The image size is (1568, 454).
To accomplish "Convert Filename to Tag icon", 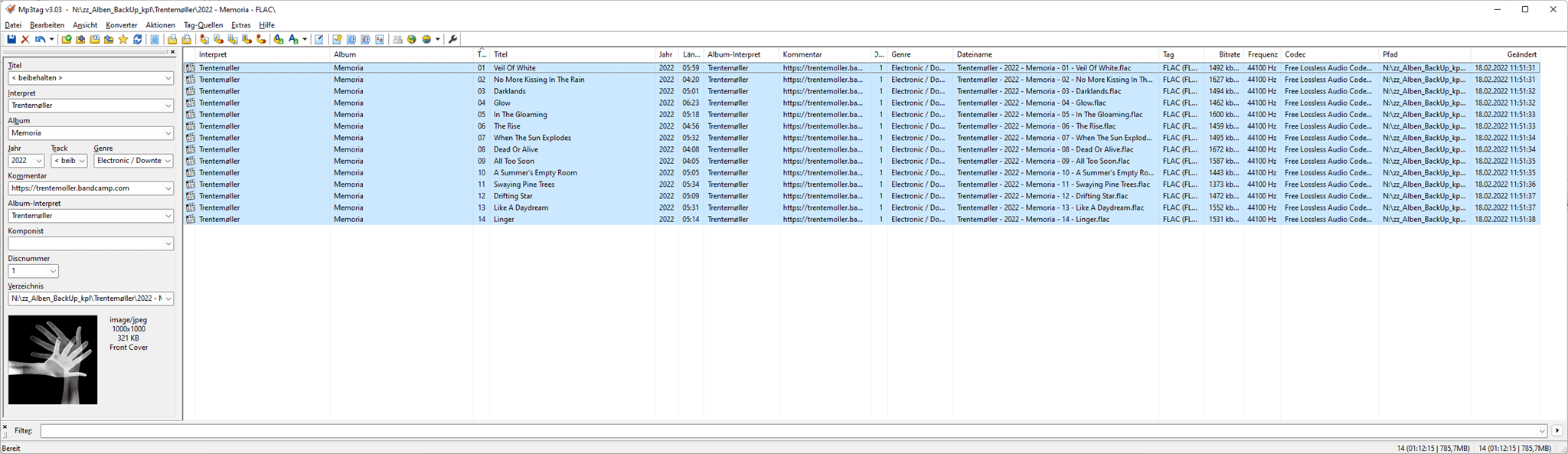I will [x=218, y=39].
